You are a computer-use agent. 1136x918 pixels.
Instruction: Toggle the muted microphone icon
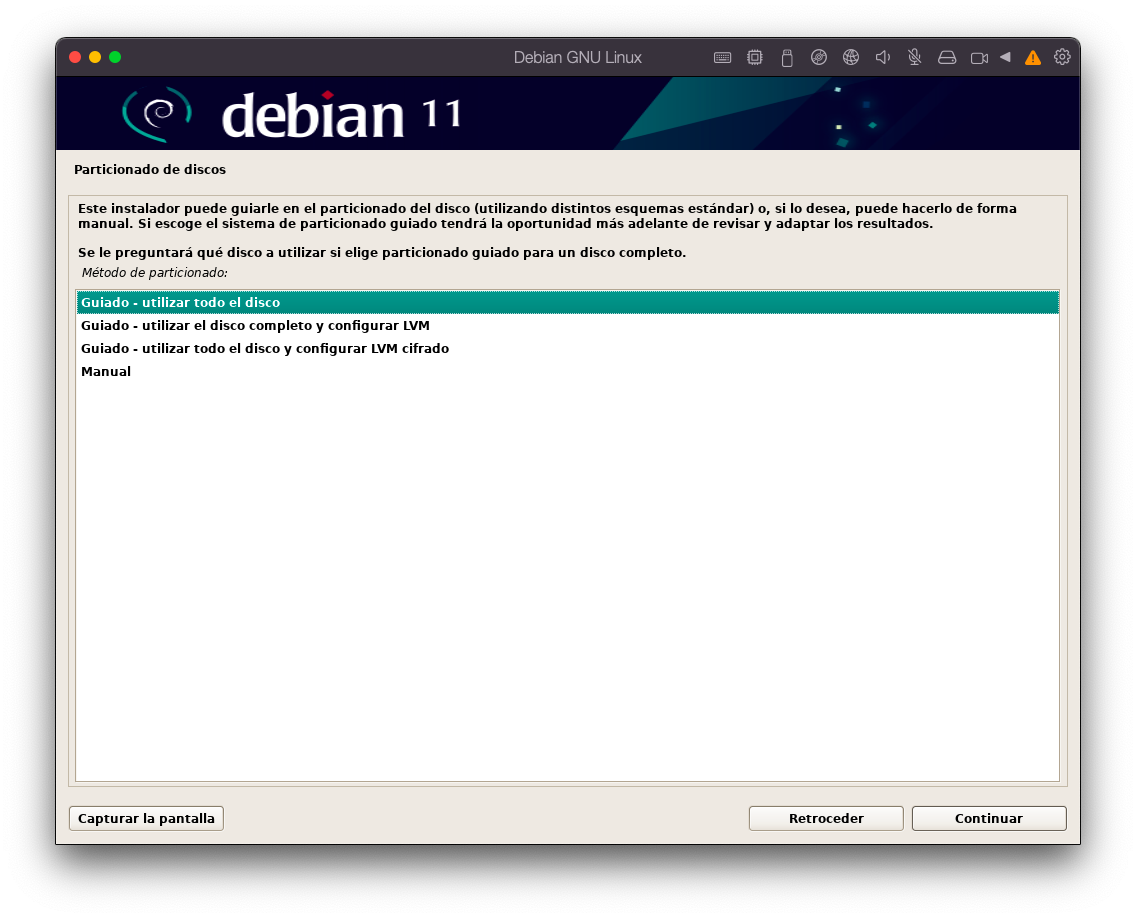(x=915, y=58)
